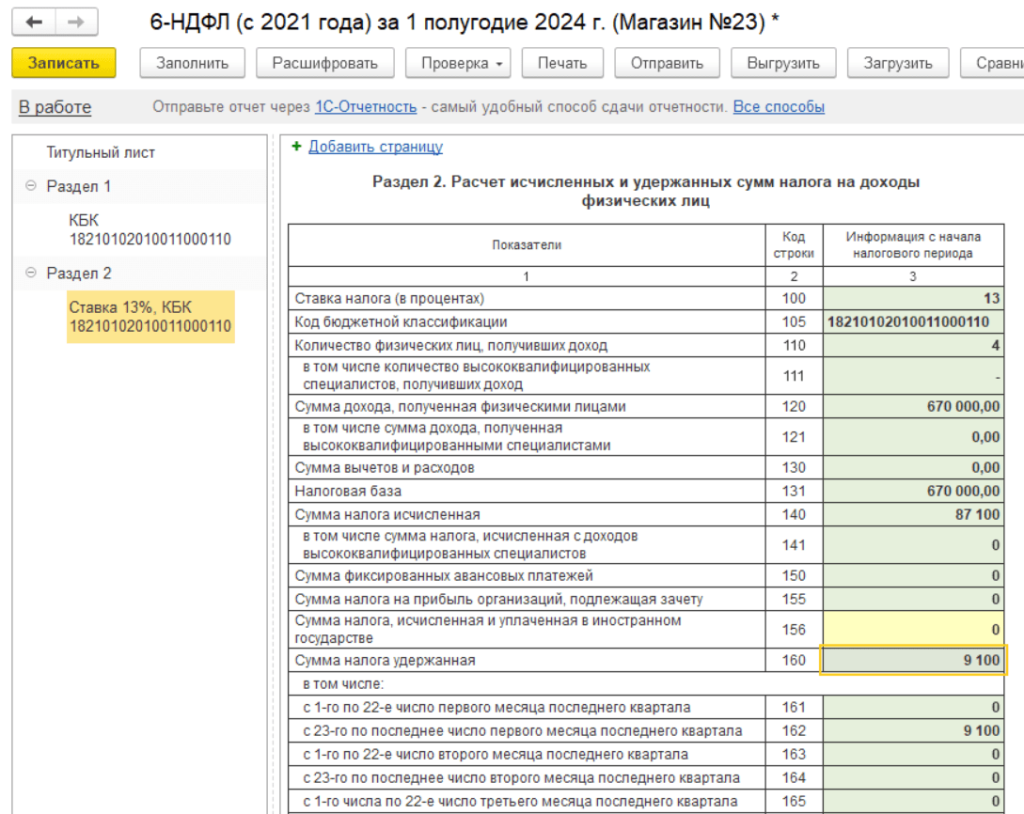Click the back navigation arrow
Viewport: 1024px width, 814px height.
point(35,21)
